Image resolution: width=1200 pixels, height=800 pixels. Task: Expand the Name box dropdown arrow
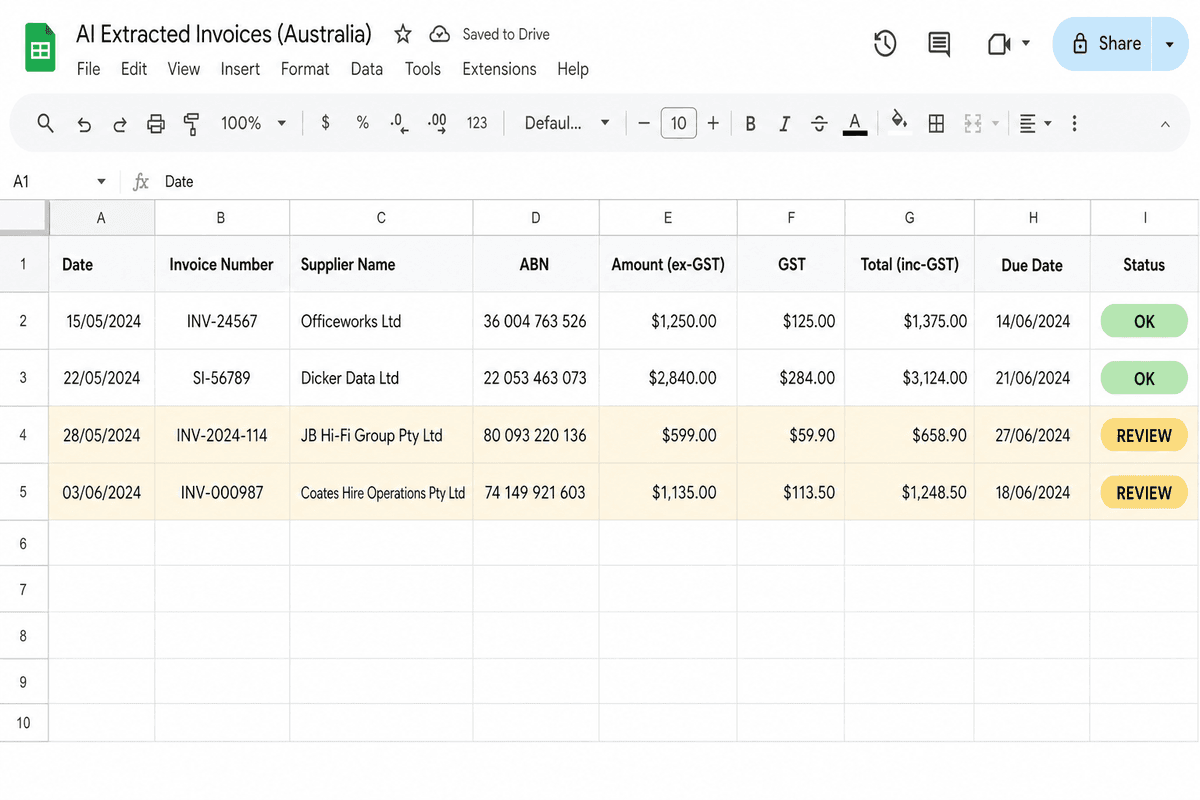click(x=101, y=181)
